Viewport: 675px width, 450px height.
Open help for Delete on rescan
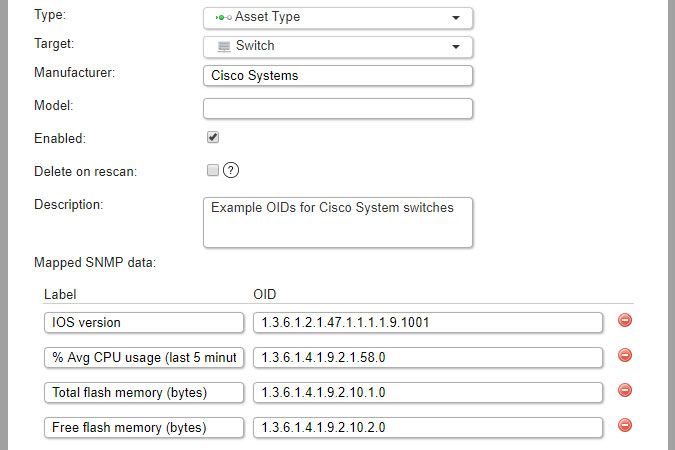pos(231,171)
